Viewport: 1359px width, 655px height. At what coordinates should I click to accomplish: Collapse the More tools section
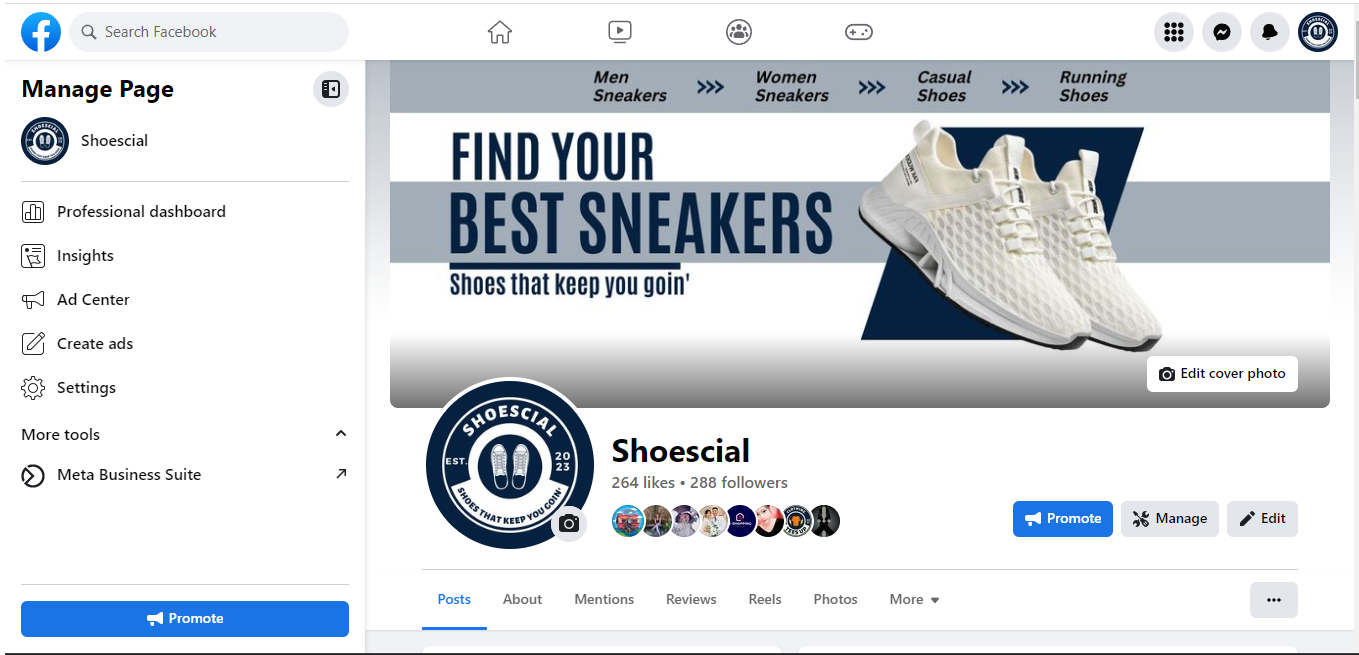point(341,434)
